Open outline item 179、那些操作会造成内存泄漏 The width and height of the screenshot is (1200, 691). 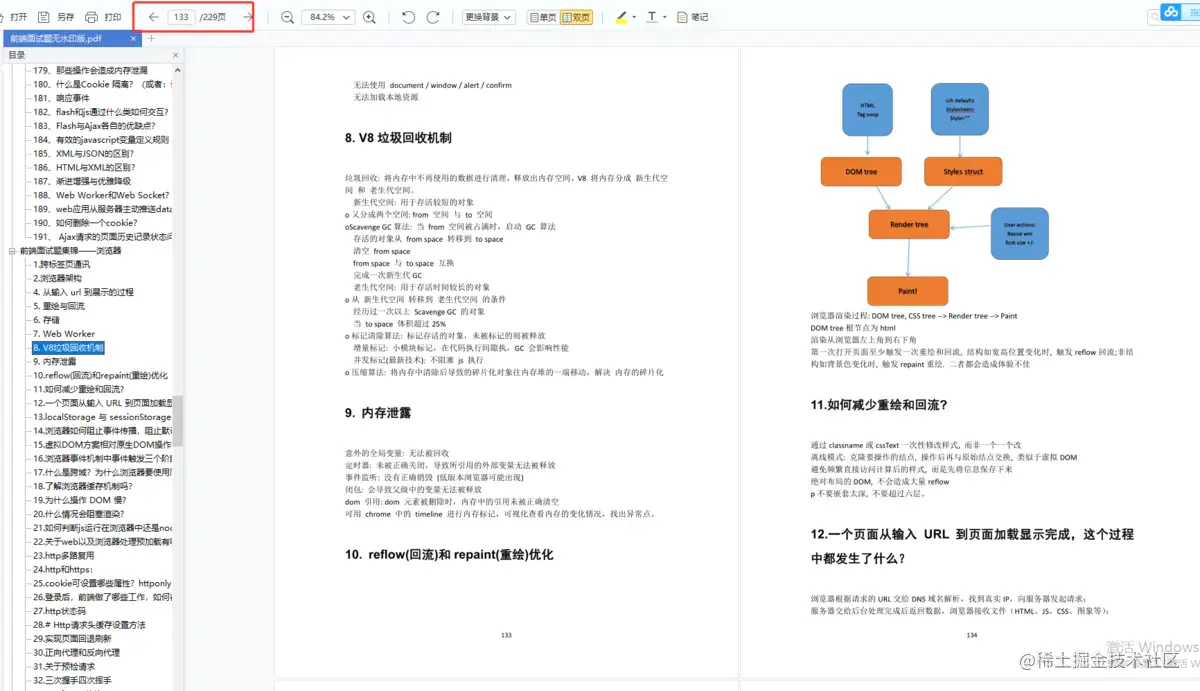pos(90,71)
